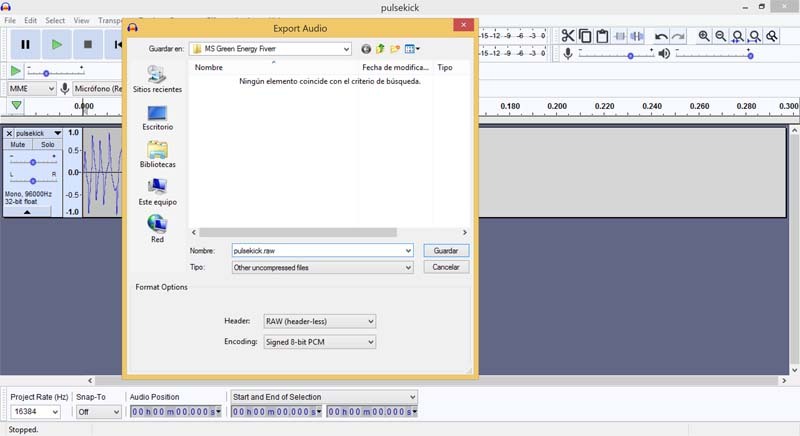Image resolution: width=800 pixels, height=436 pixels.
Task: Open Start and End of Selection dropdown
Action: (x=324, y=397)
